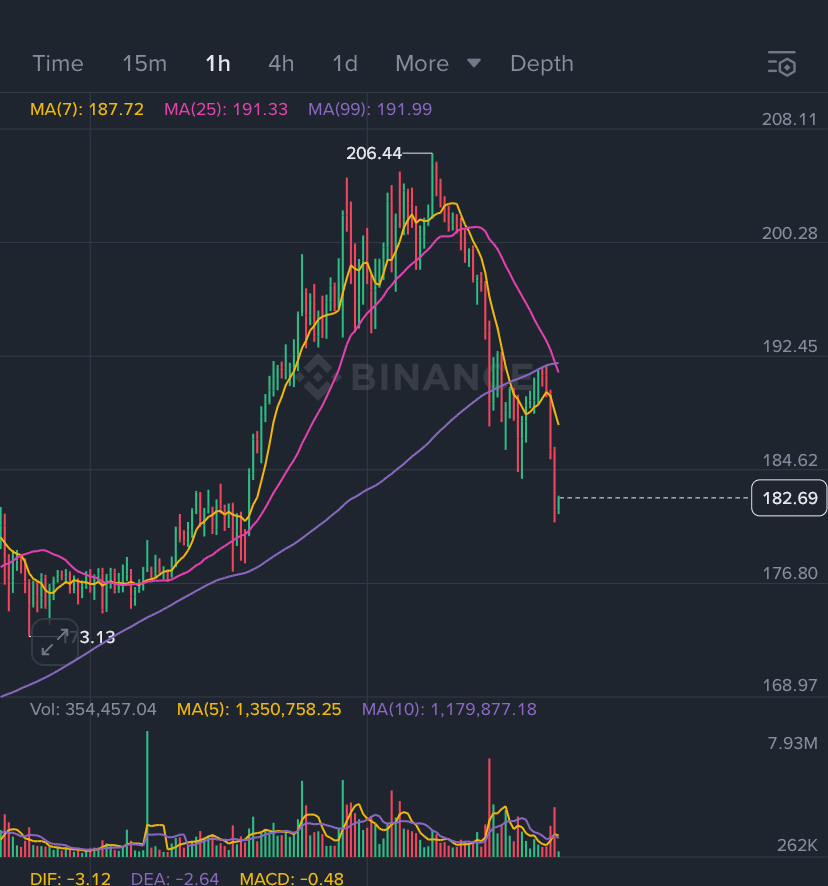Select the 1h interval tab

(x=218, y=63)
